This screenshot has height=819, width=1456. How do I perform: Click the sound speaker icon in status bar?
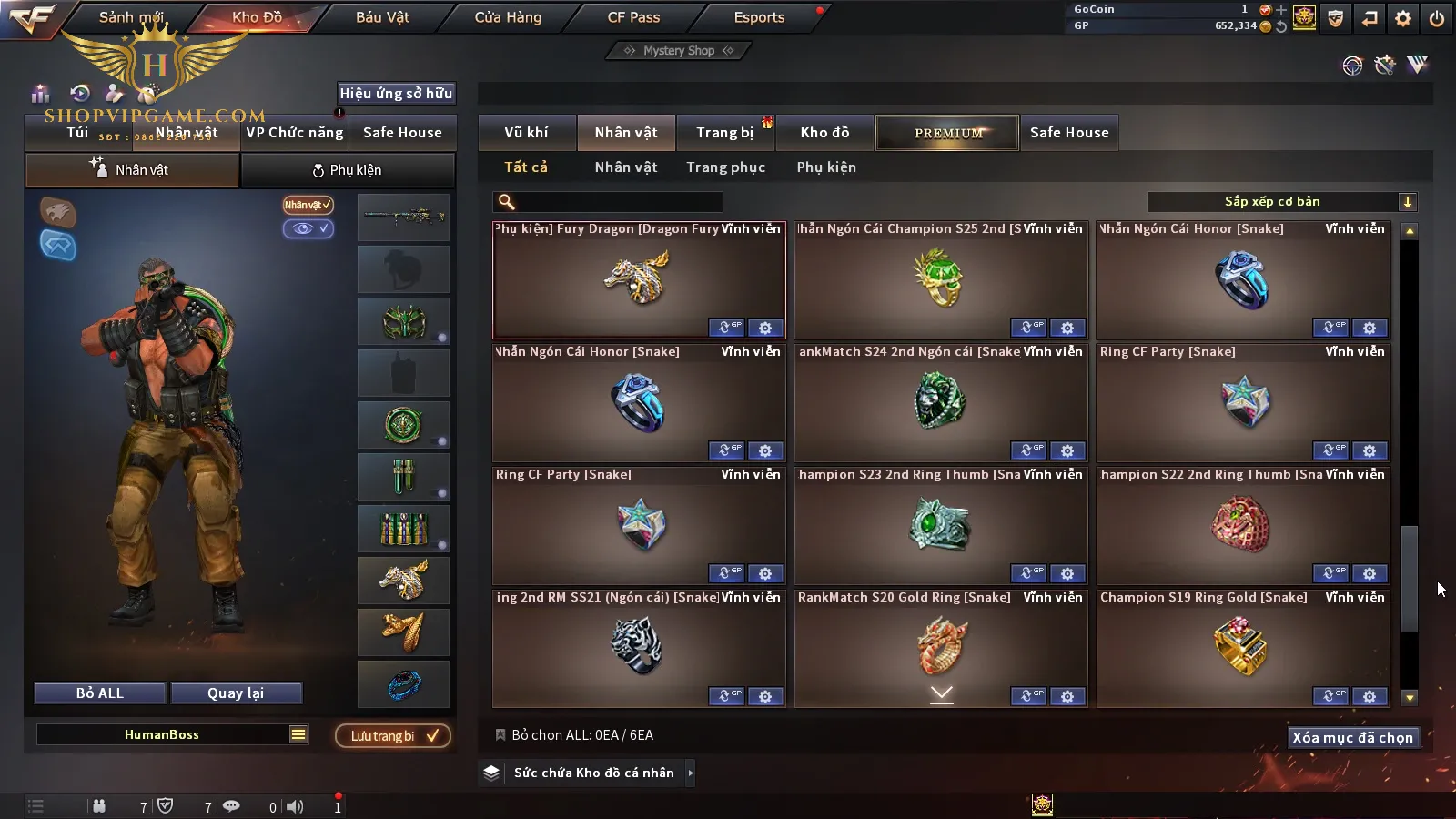pos(295,806)
